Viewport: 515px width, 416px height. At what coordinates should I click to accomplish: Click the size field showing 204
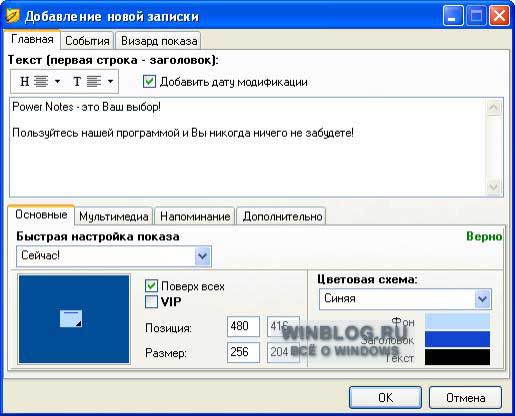coord(283,352)
